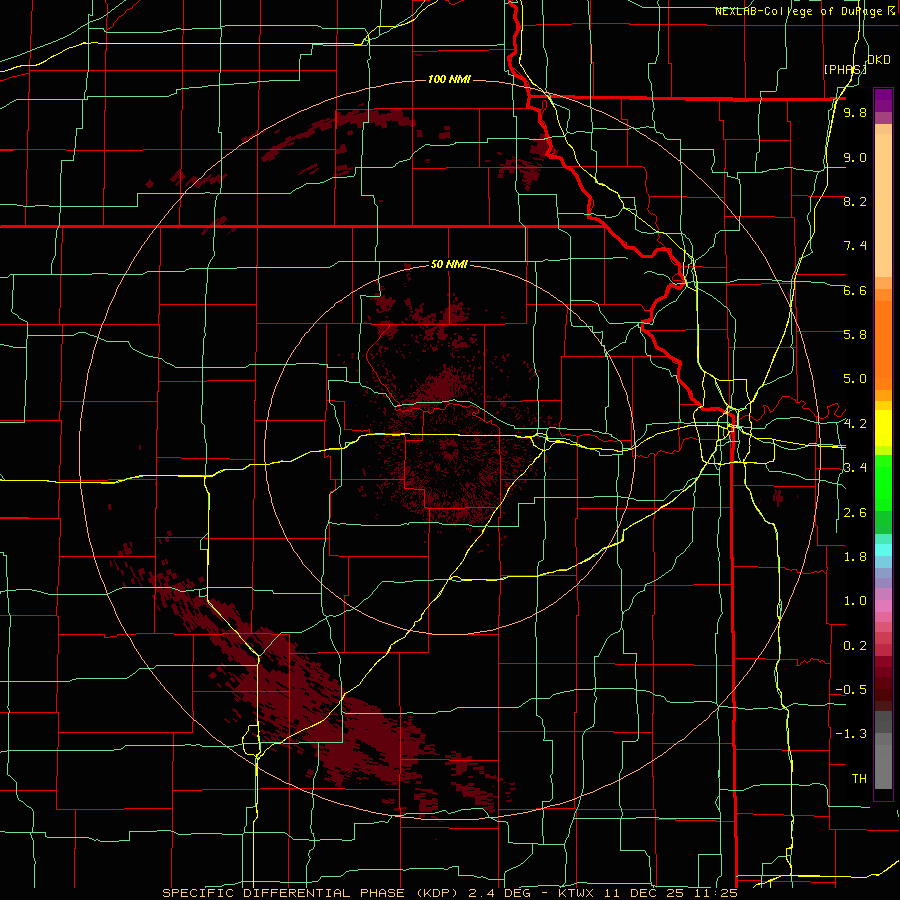900x900 pixels.
Task: Click the 9.0 value on the color scale
Action: coord(855,157)
